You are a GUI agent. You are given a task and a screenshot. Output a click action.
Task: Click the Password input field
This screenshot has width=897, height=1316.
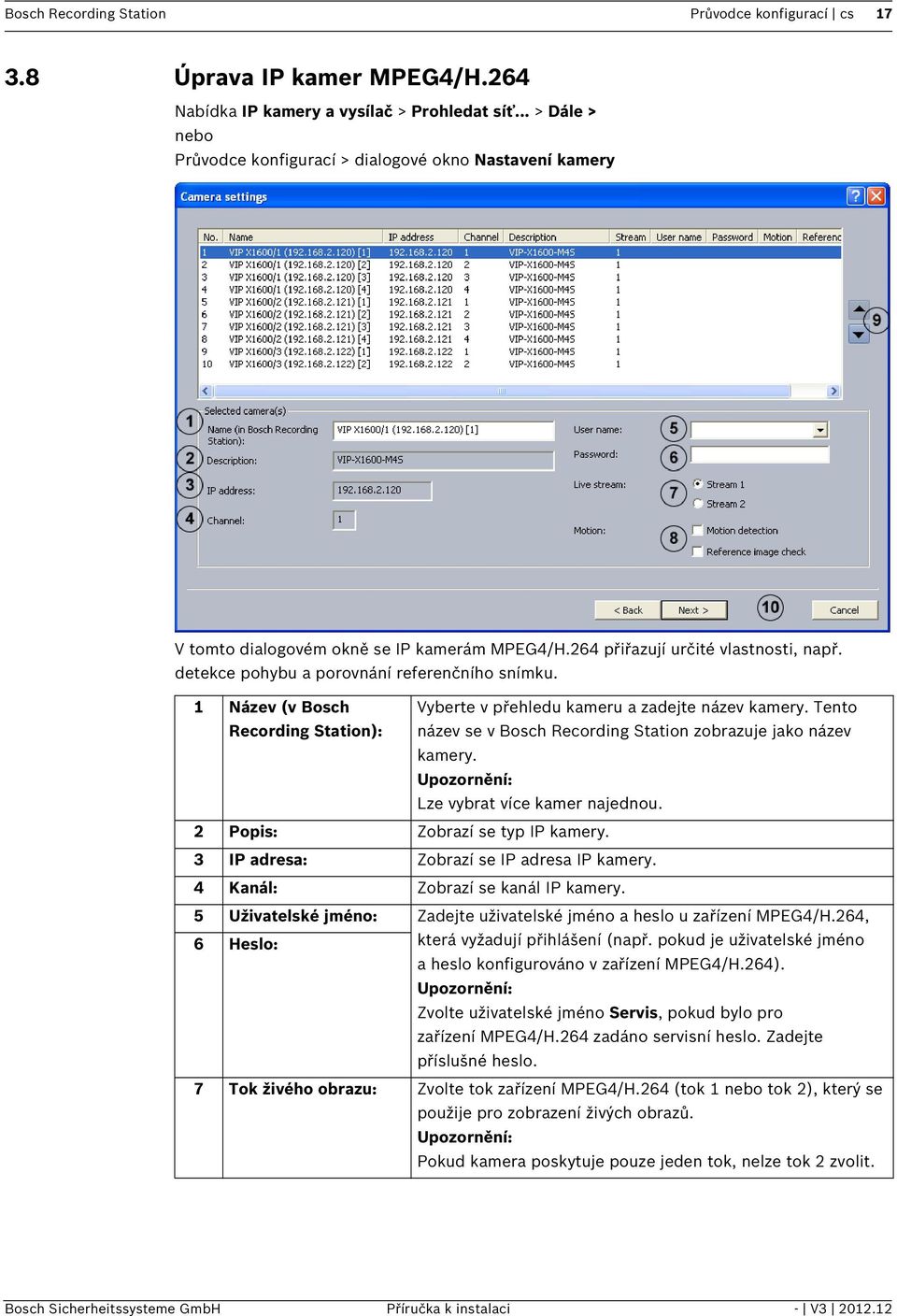point(760,454)
